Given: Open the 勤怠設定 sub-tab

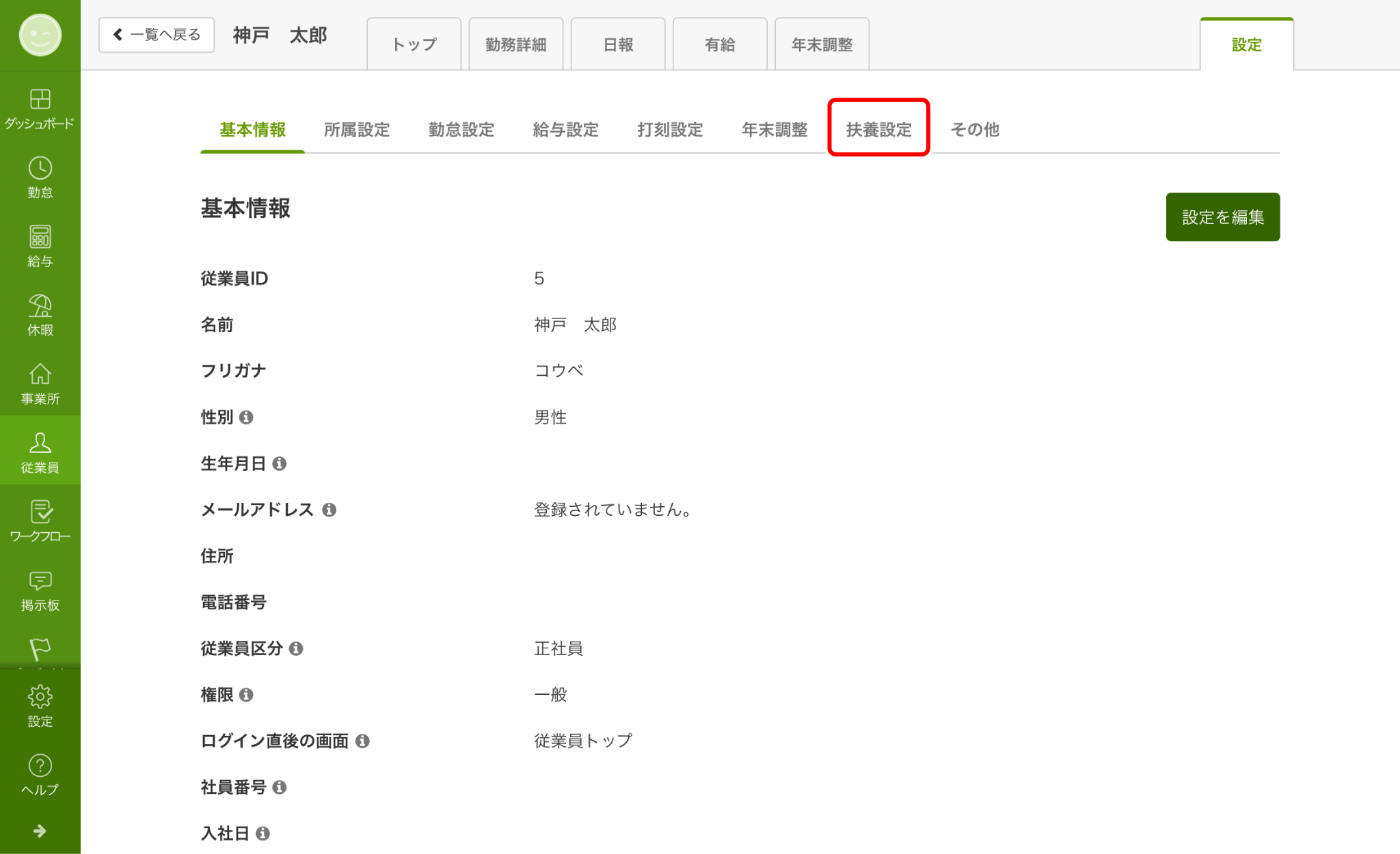Looking at the screenshot, I should point(461,130).
